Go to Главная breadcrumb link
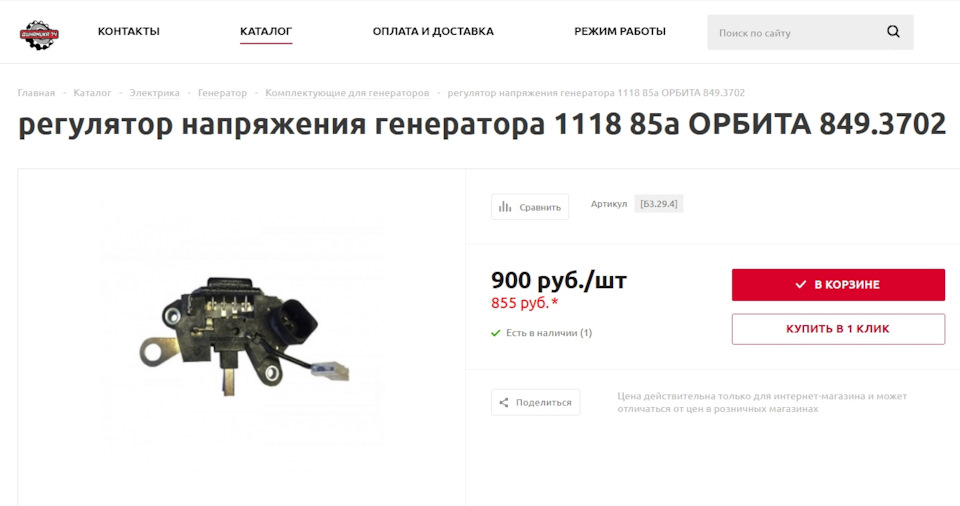 (x=36, y=93)
